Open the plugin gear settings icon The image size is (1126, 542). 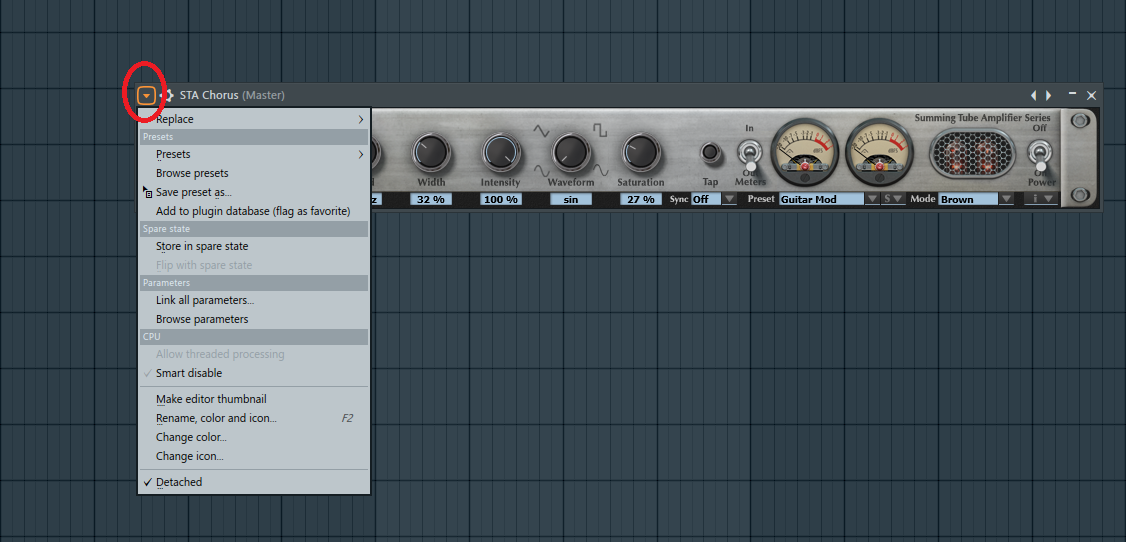[167, 95]
